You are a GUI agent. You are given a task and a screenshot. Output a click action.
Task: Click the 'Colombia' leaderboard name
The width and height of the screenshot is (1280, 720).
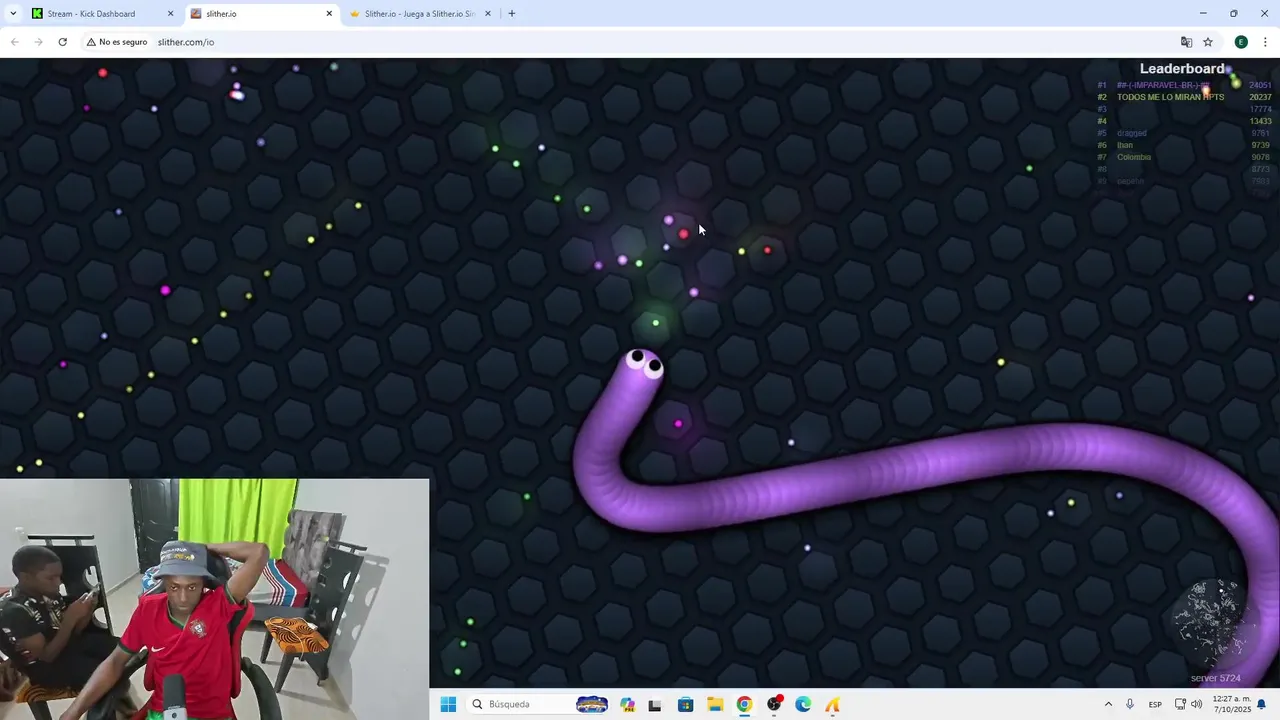click(1134, 157)
